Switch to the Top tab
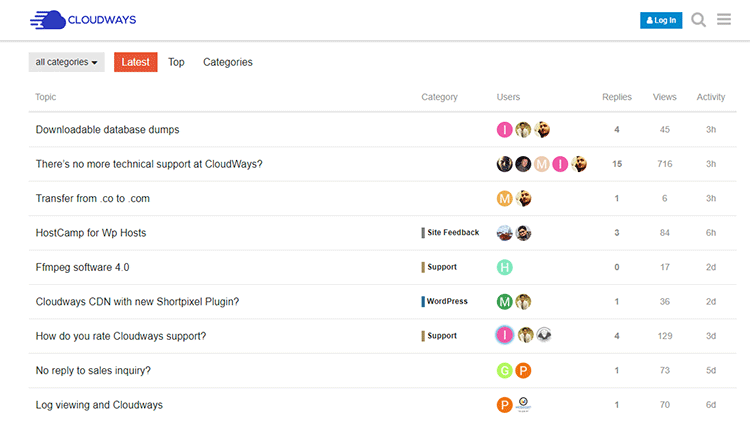Viewport: 750px width, 421px height. (176, 62)
